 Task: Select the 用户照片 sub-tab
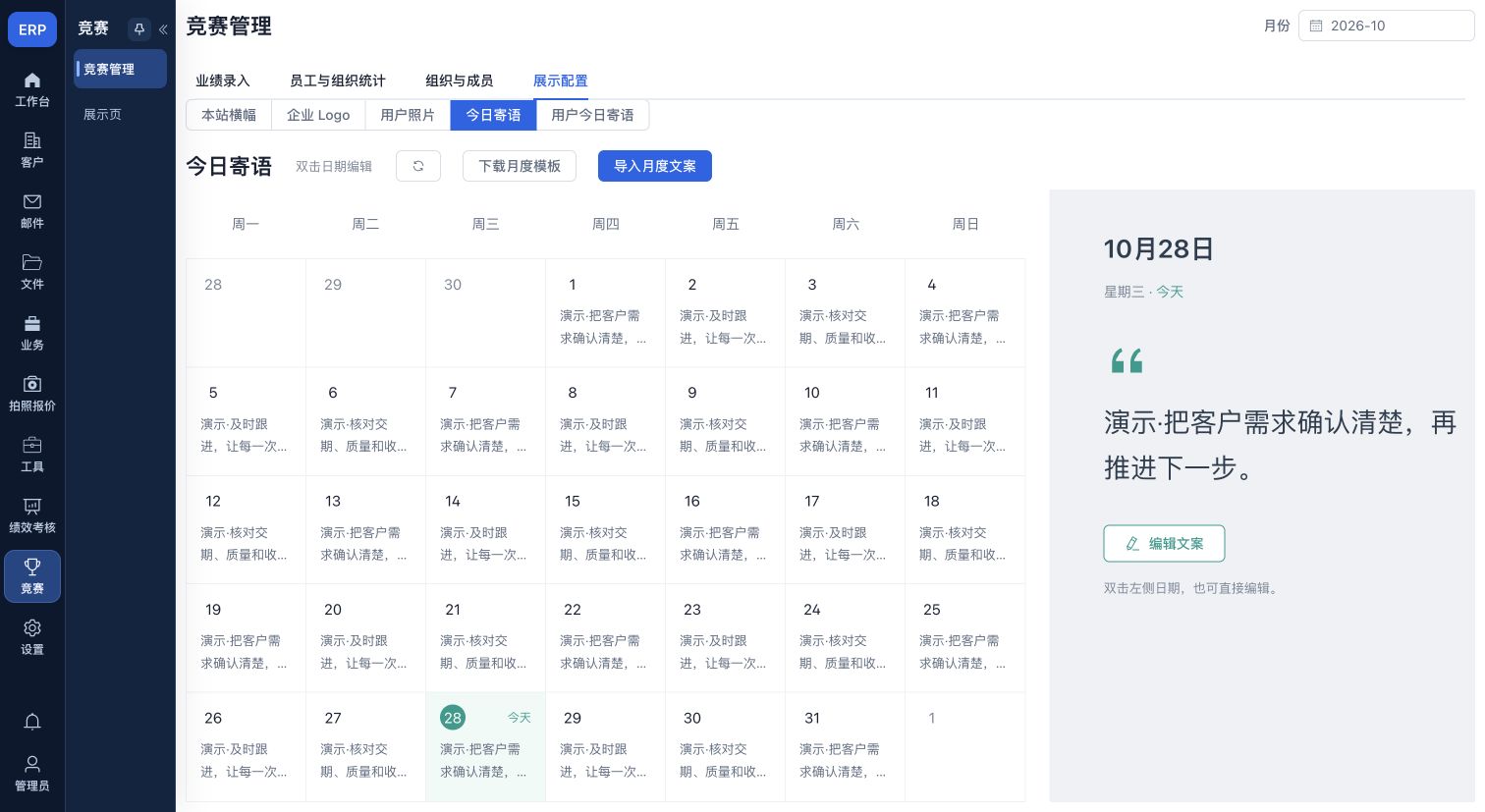click(x=408, y=115)
